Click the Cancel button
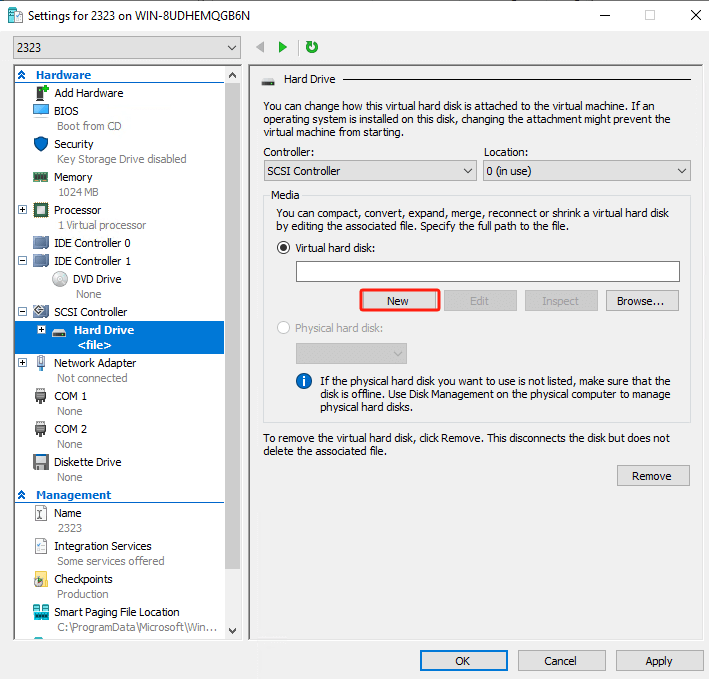The width and height of the screenshot is (709, 679). coord(561,660)
